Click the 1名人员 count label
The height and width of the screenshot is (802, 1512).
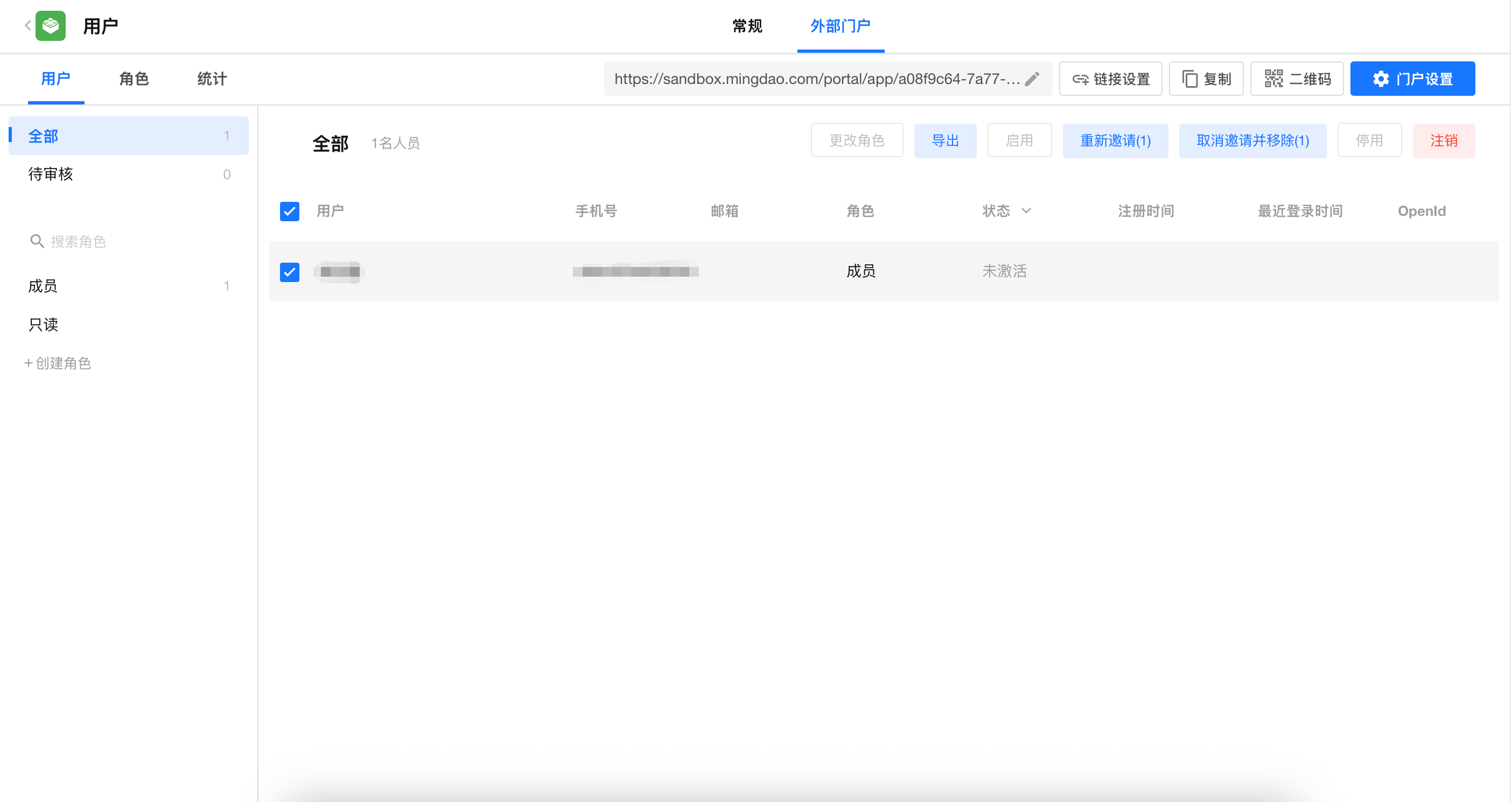pyautogui.click(x=396, y=143)
